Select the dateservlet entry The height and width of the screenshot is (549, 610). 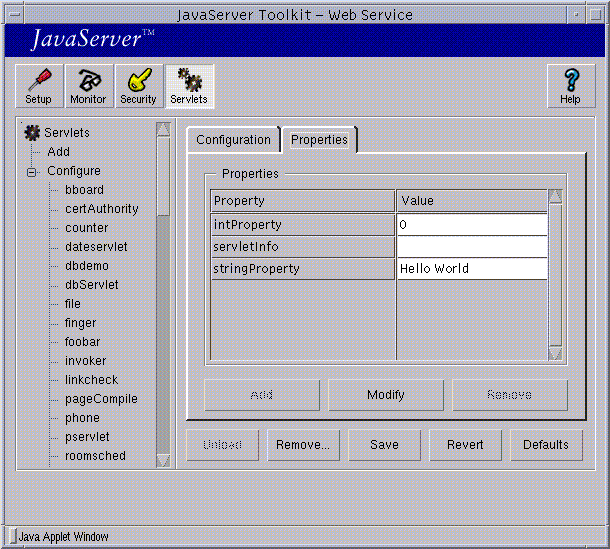pos(96,247)
